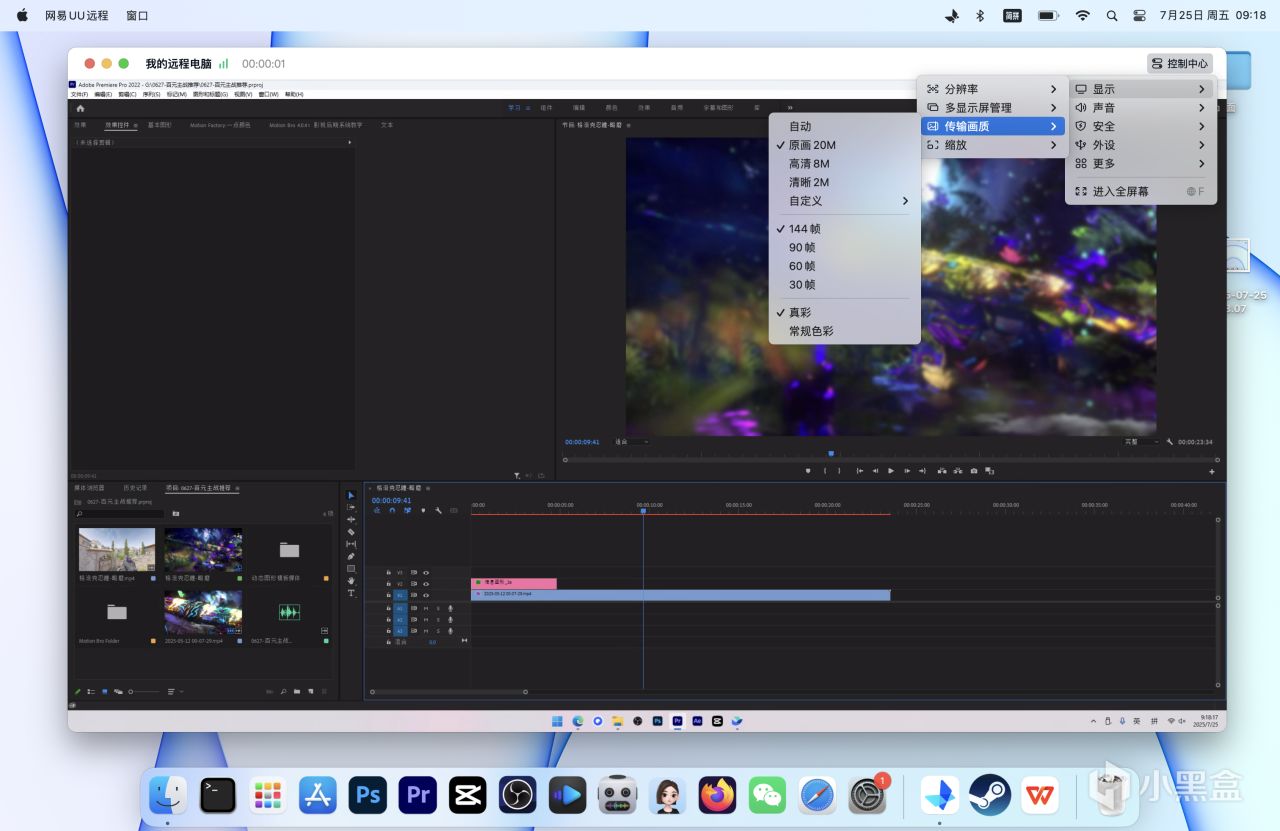The height and width of the screenshot is (831, 1280).
Task: Select the Razor tool in Premiere toolbar
Action: [x=351, y=532]
